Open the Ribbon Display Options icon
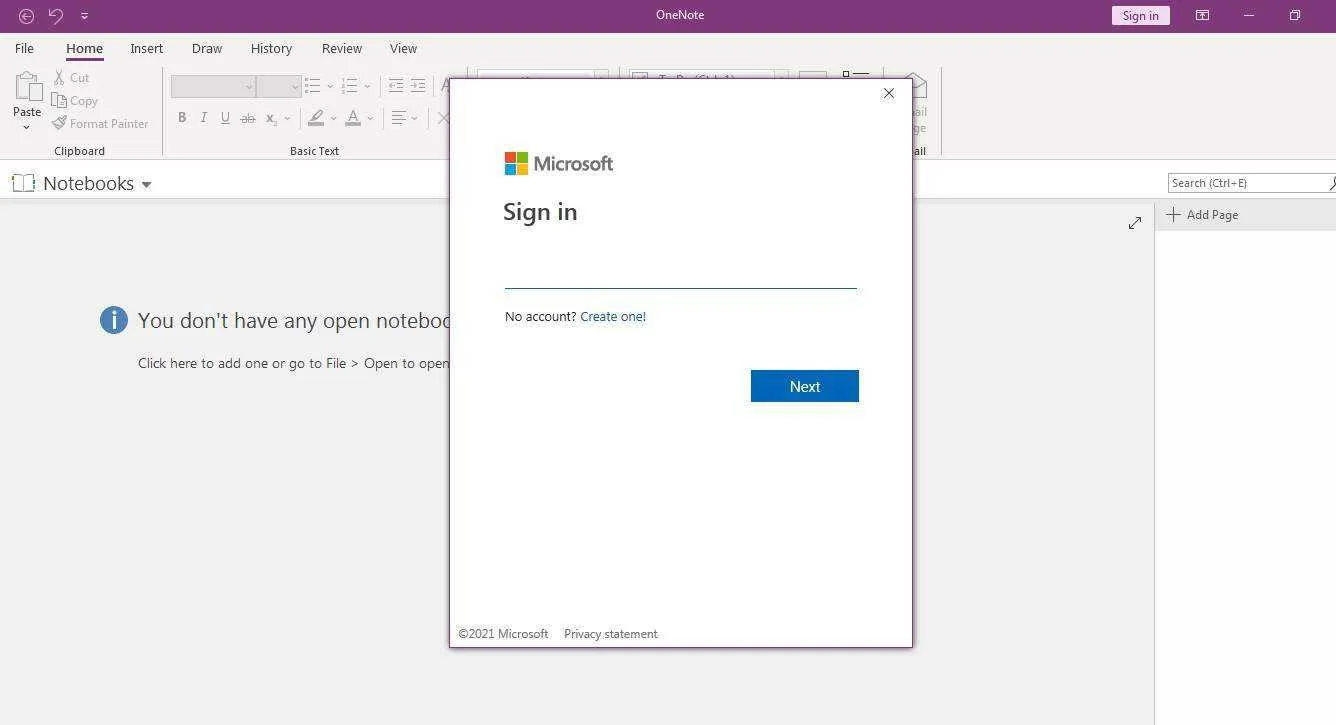Screen dimensions: 1336x725 [x=1203, y=15]
